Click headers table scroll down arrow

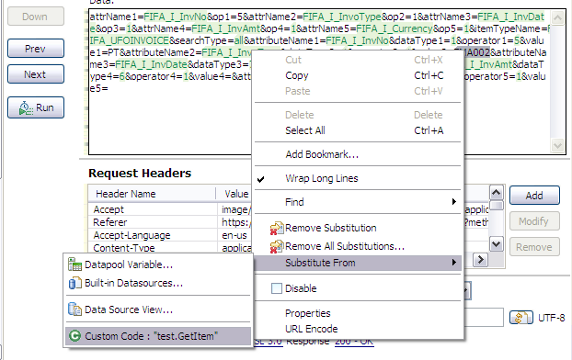click(496, 244)
